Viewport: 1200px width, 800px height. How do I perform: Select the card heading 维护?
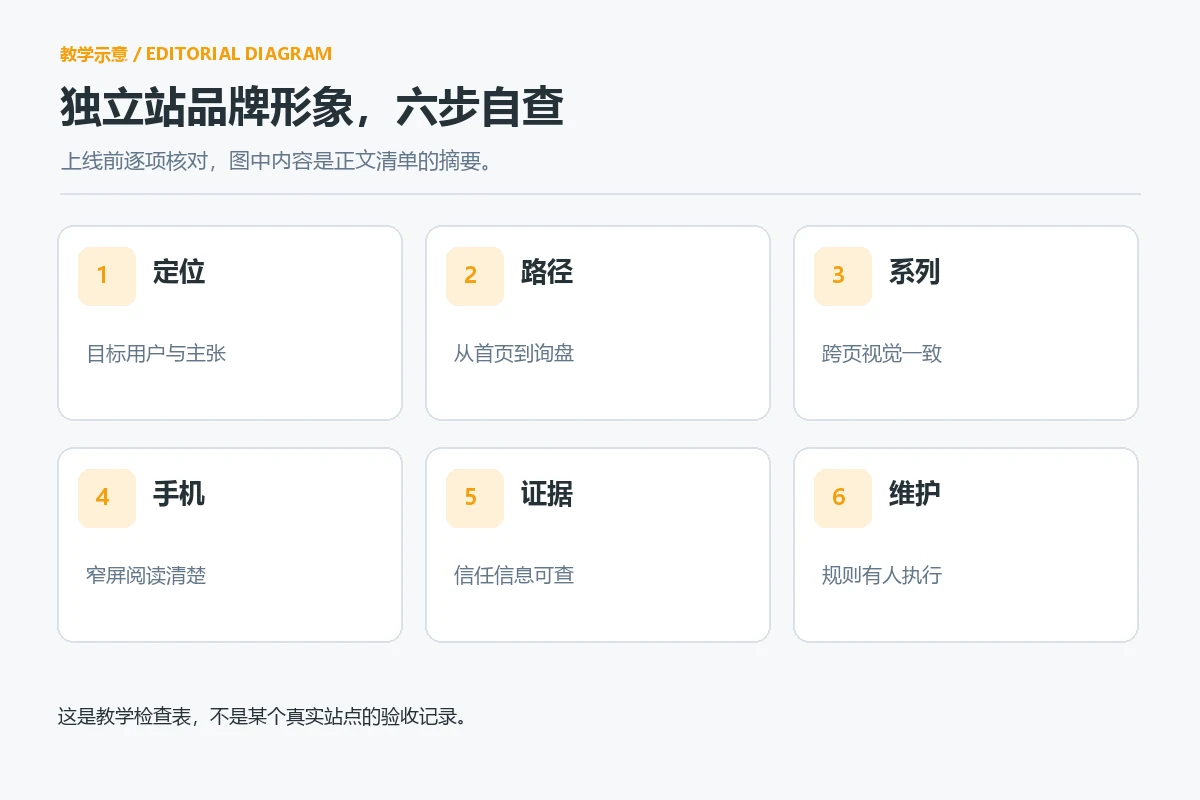coord(915,494)
